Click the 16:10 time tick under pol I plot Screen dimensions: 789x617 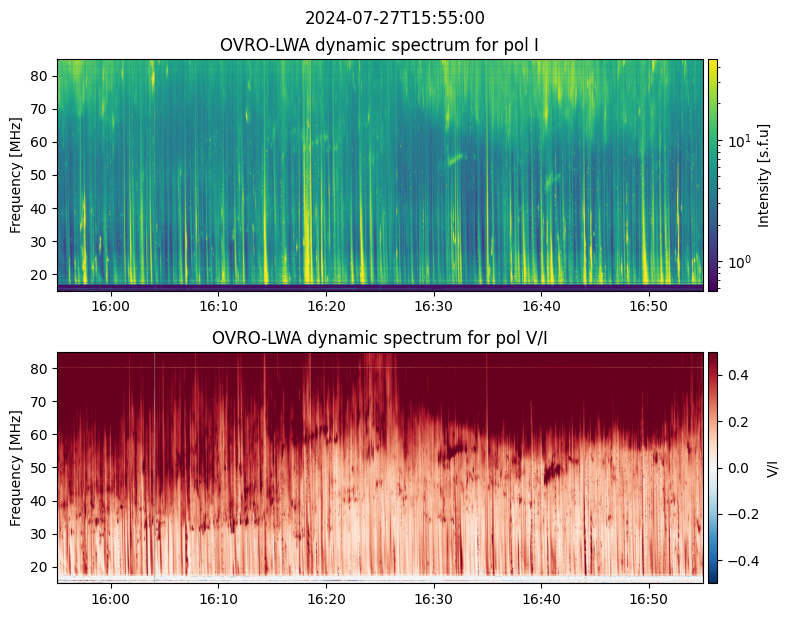click(218, 305)
